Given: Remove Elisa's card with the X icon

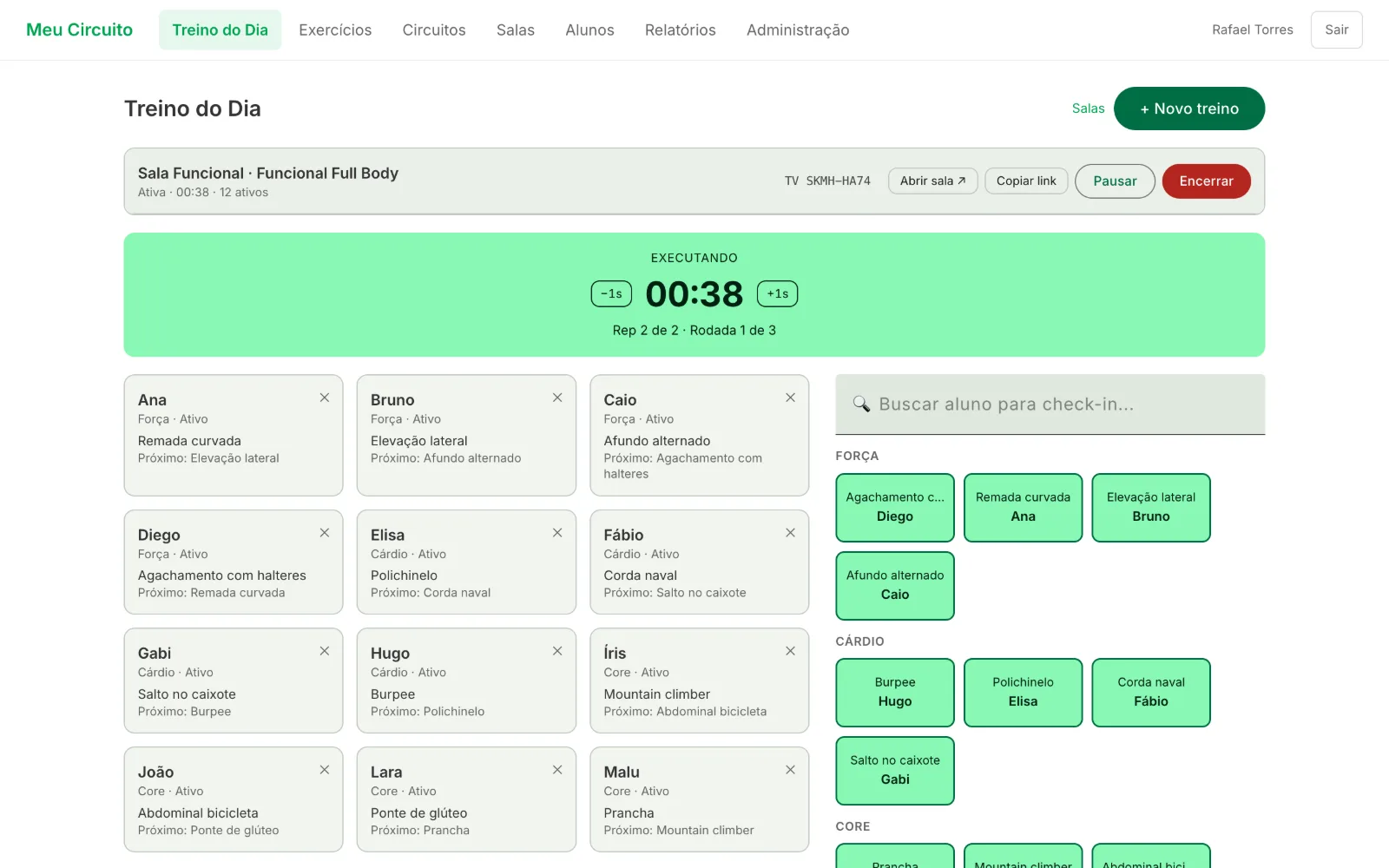Looking at the screenshot, I should (x=557, y=533).
